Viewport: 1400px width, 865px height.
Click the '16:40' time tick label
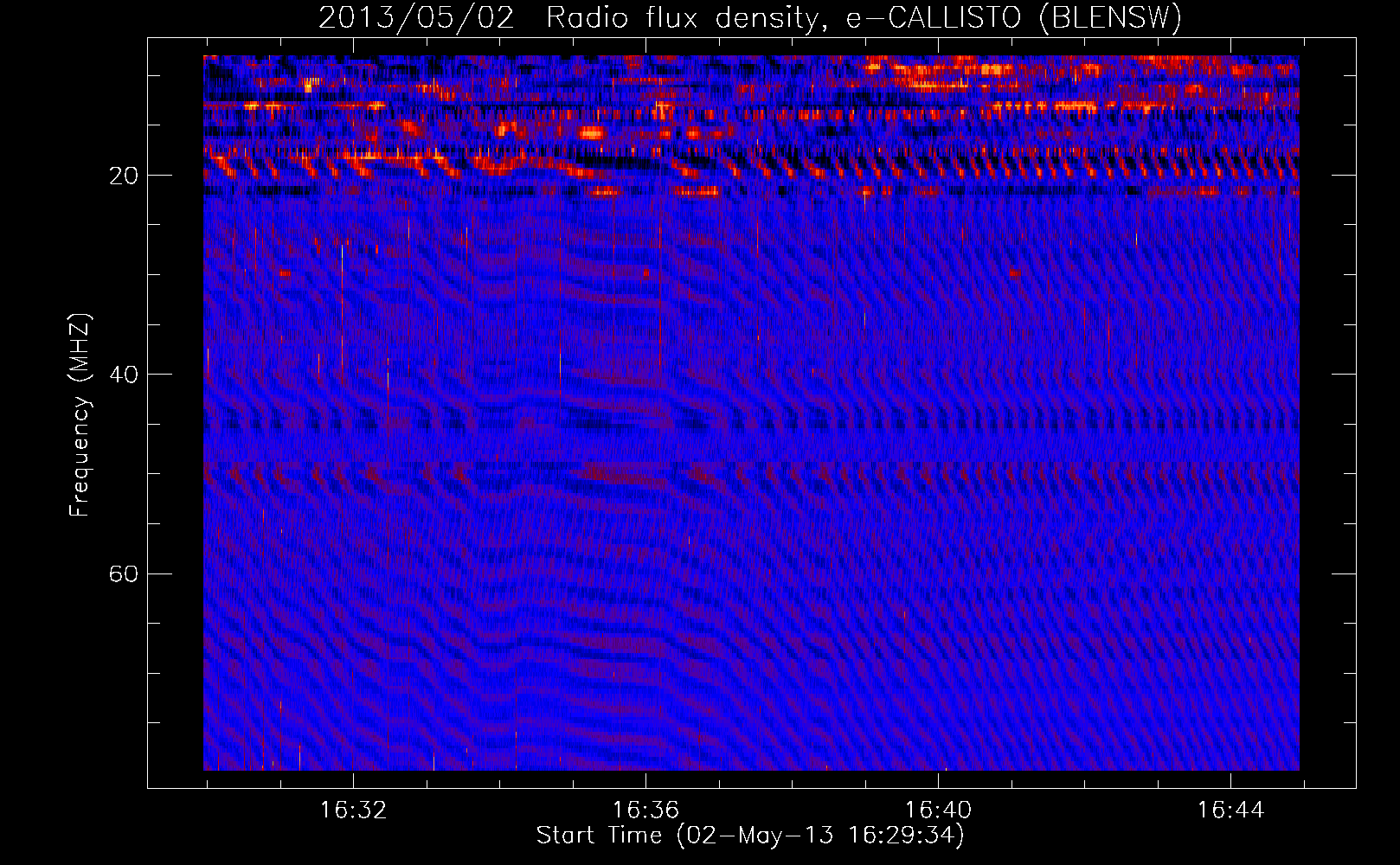coord(938,811)
